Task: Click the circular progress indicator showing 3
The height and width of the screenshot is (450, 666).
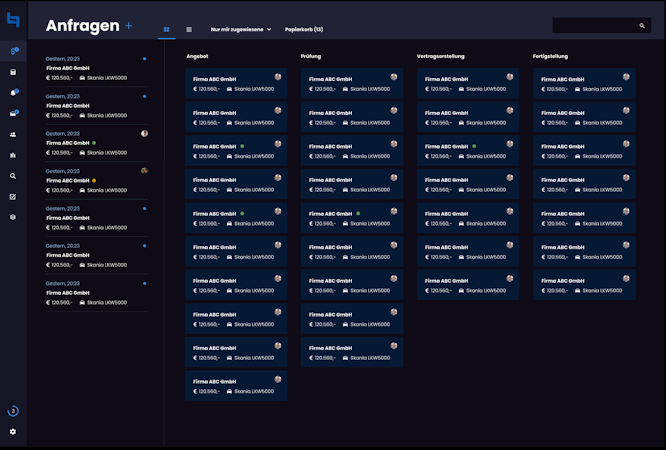Action: coord(13,411)
